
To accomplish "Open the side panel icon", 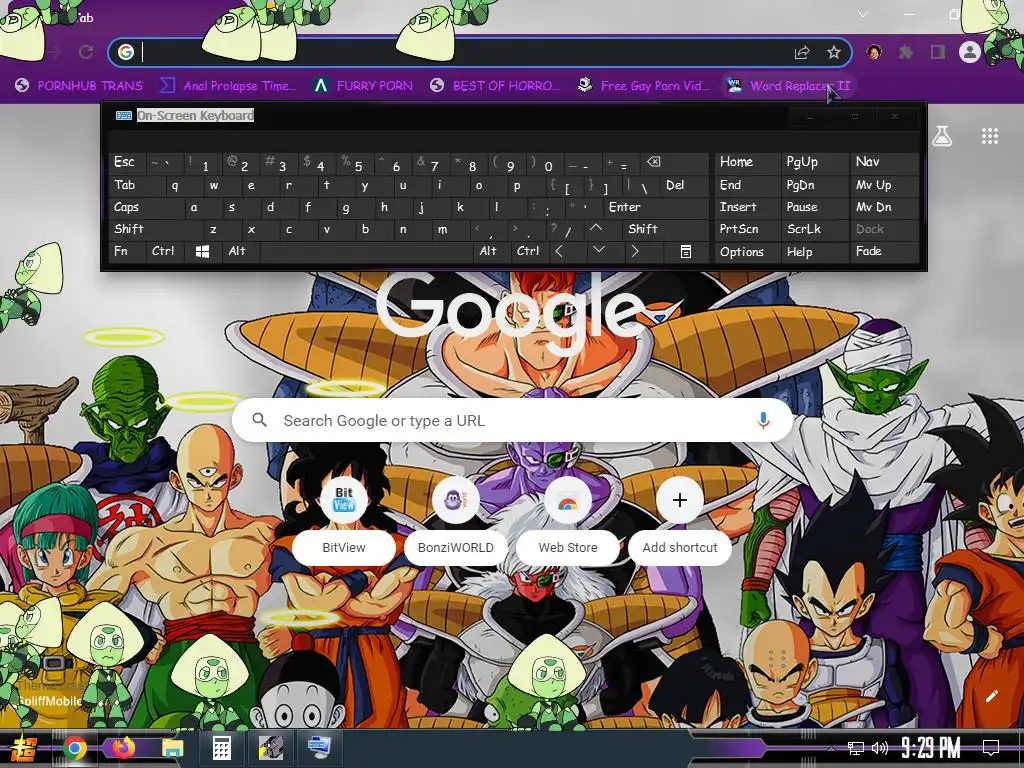I will 938,52.
